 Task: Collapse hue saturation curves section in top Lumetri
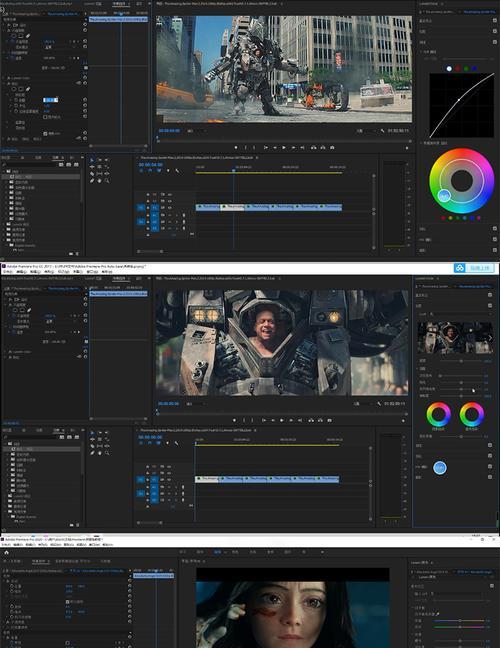point(421,143)
